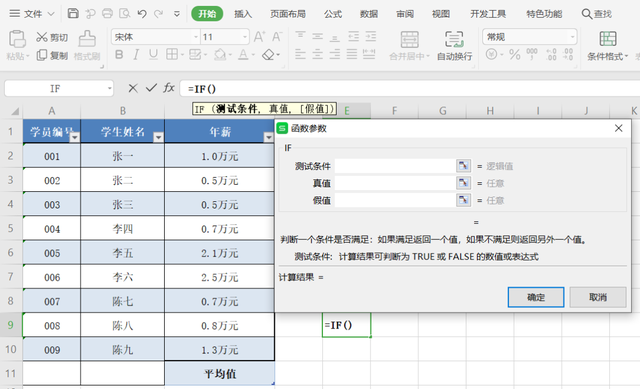This screenshot has height=389, width=640.
Task: Click the center horizontal alignment icon
Action: [318, 54]
